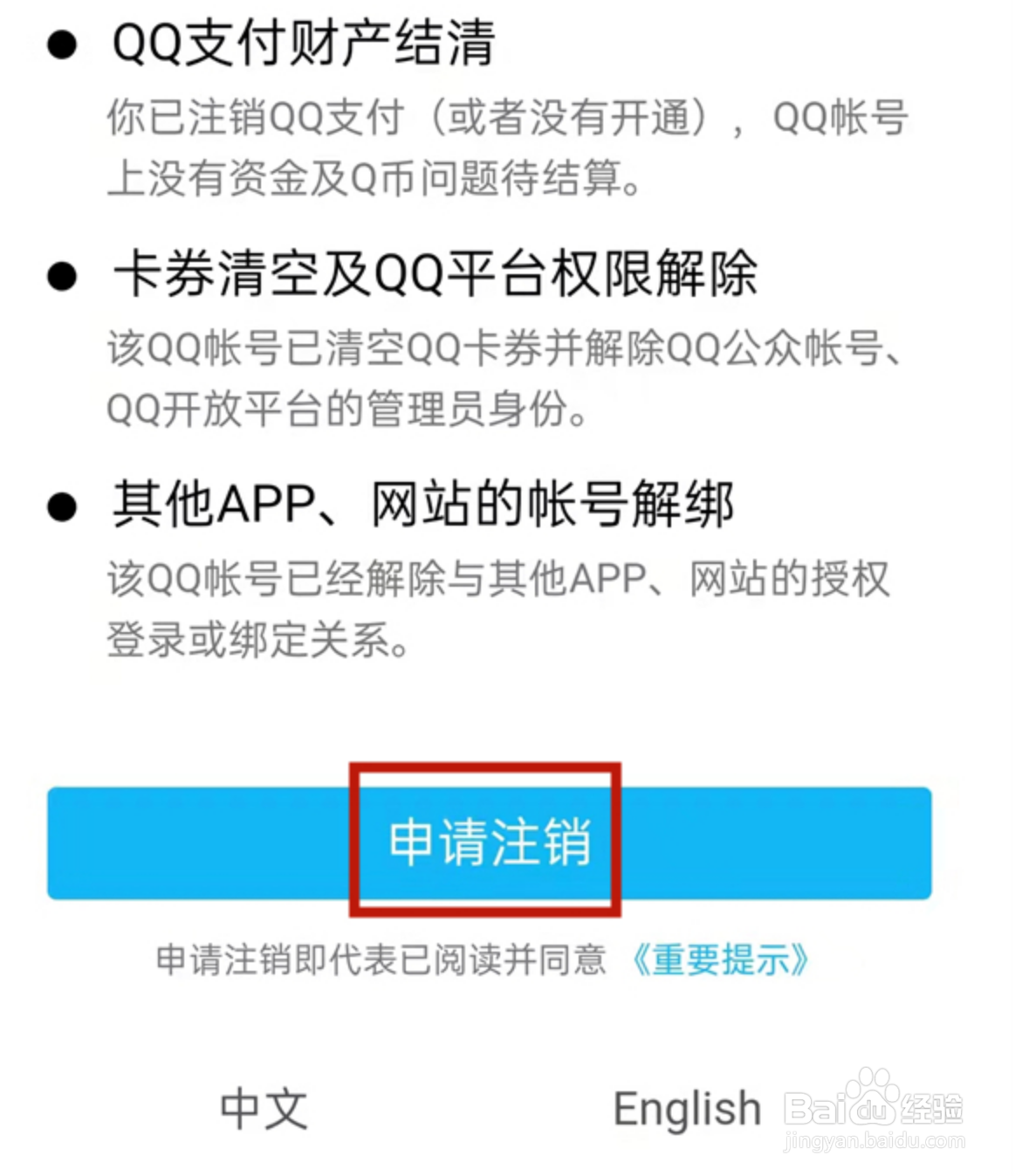Click the 申请注销即代表已阅读并同意 notice text
Screen dimensions: 1022x1176
tap(381, 959)
